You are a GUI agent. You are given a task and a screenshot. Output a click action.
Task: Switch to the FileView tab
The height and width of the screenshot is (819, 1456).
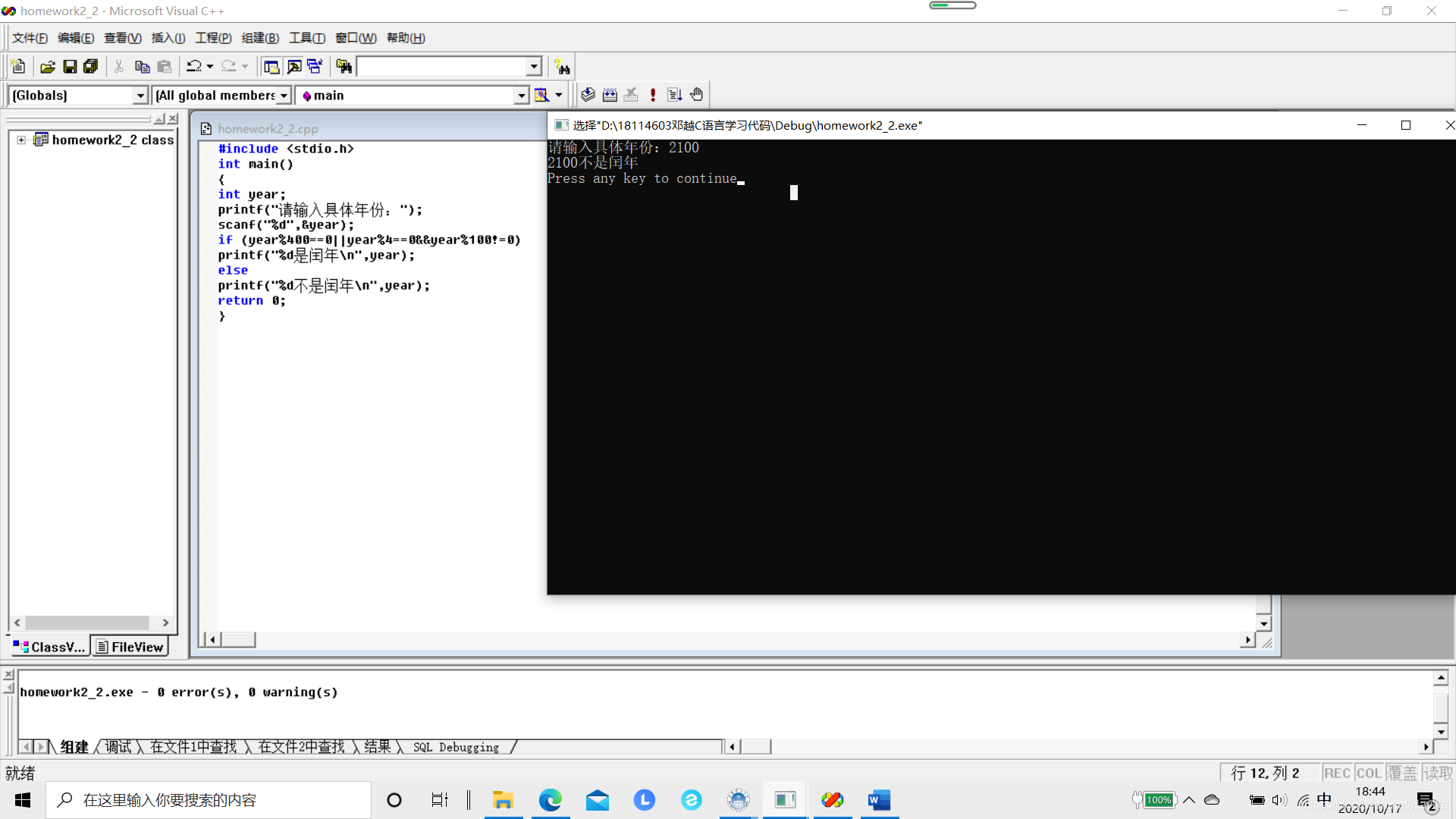coord(130,647)
